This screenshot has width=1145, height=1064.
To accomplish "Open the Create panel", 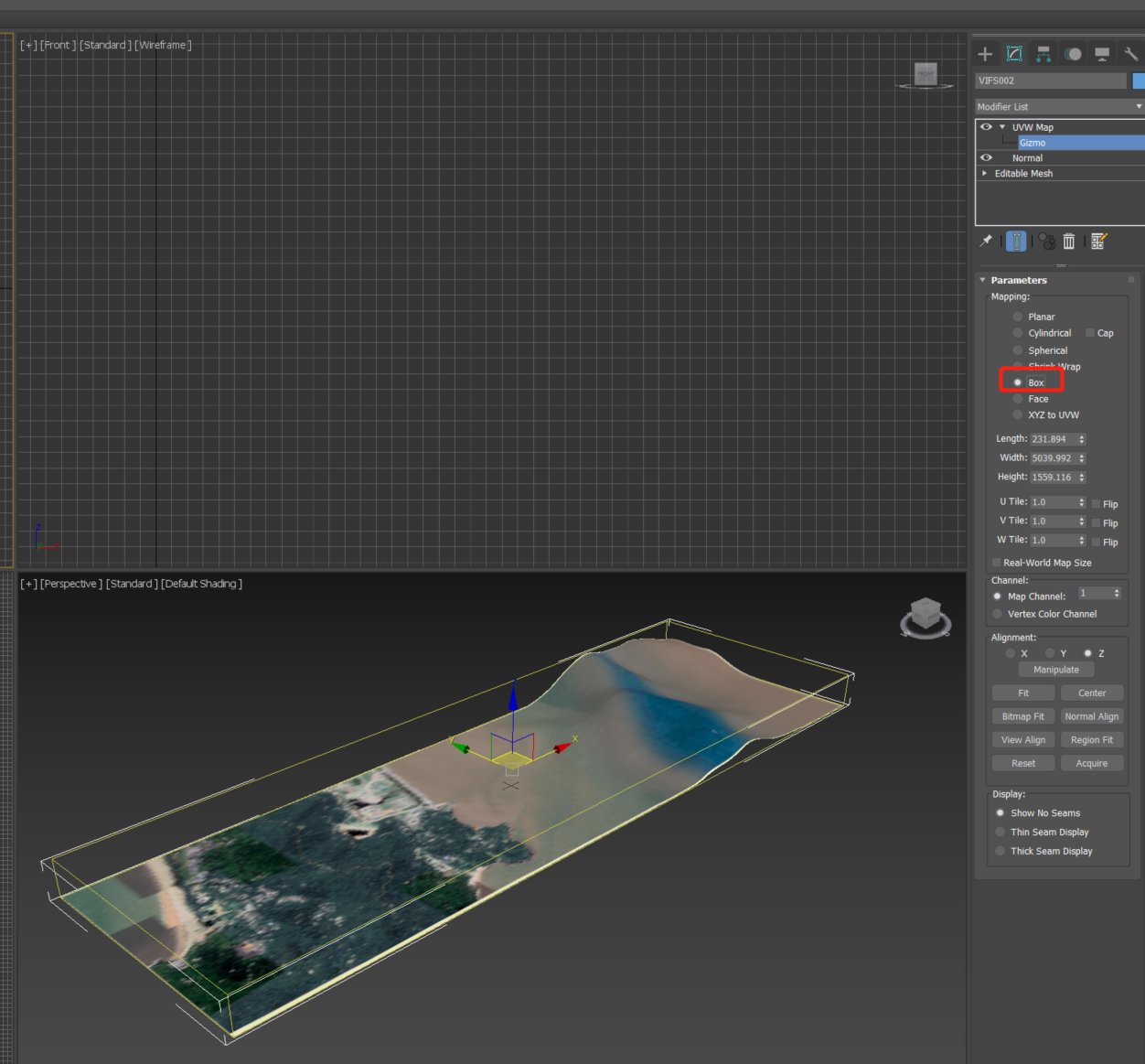I will tap(985, 53).
